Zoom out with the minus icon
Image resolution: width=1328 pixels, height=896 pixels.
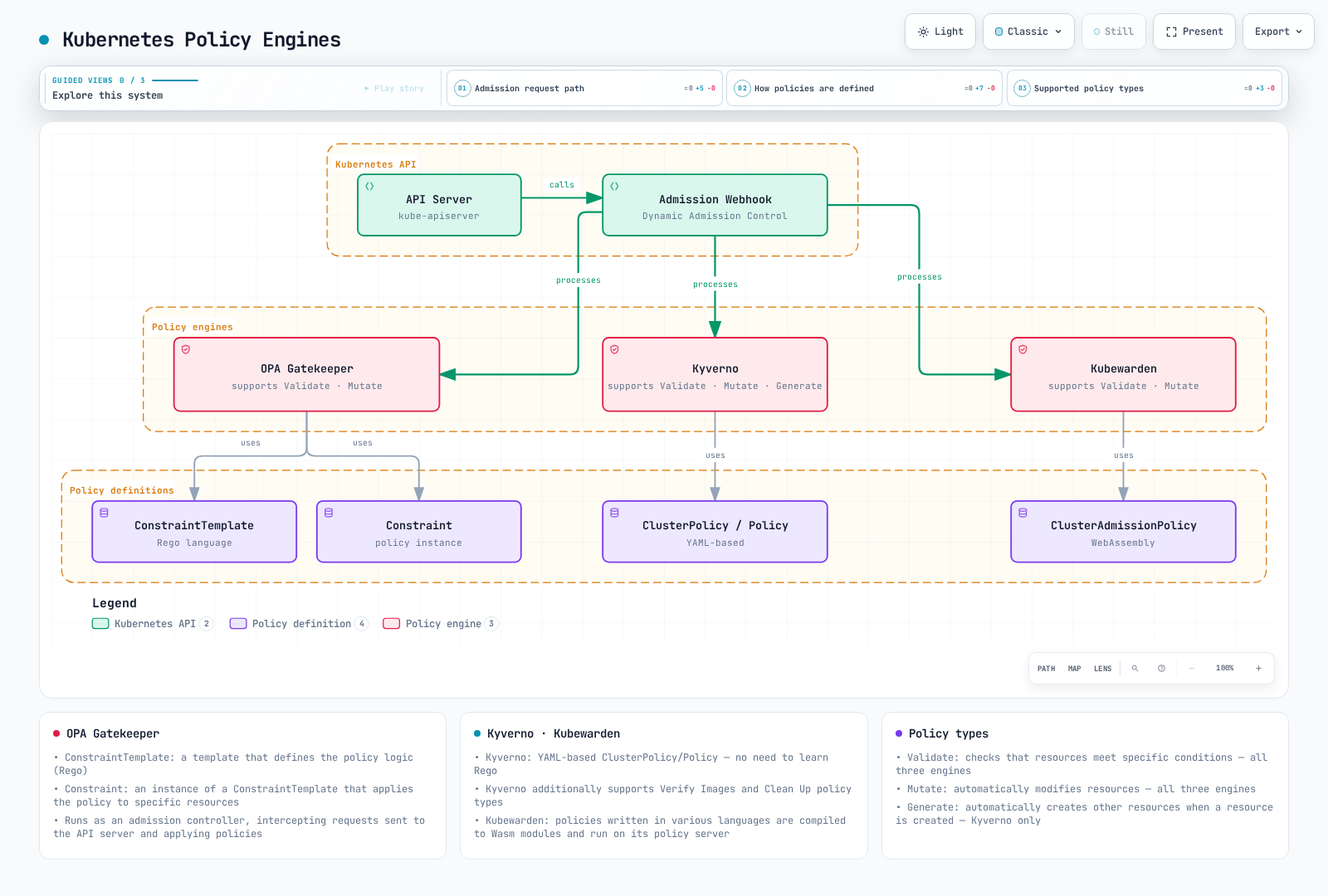pos(1191,668)
